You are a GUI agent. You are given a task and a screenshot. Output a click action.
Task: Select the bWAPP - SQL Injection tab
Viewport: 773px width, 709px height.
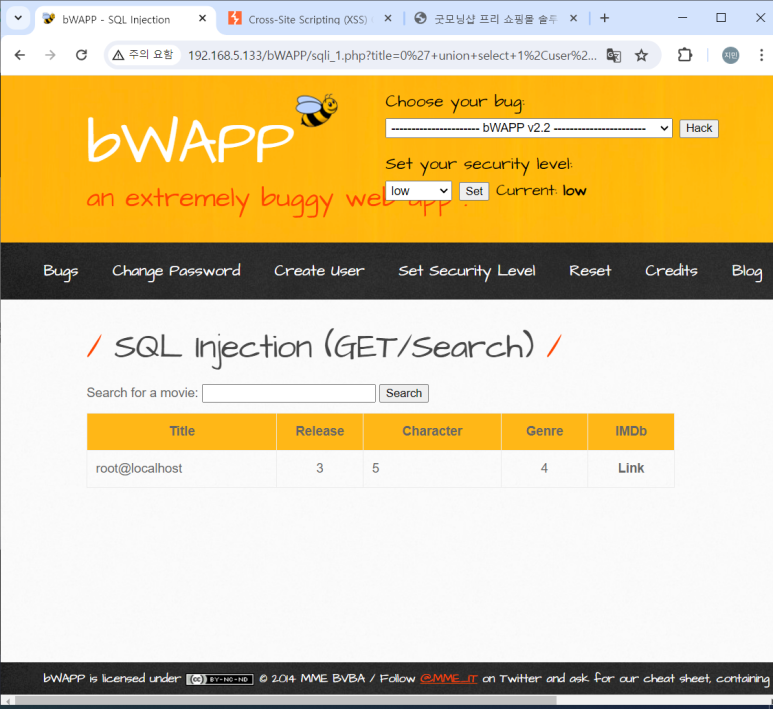[116, 19]
